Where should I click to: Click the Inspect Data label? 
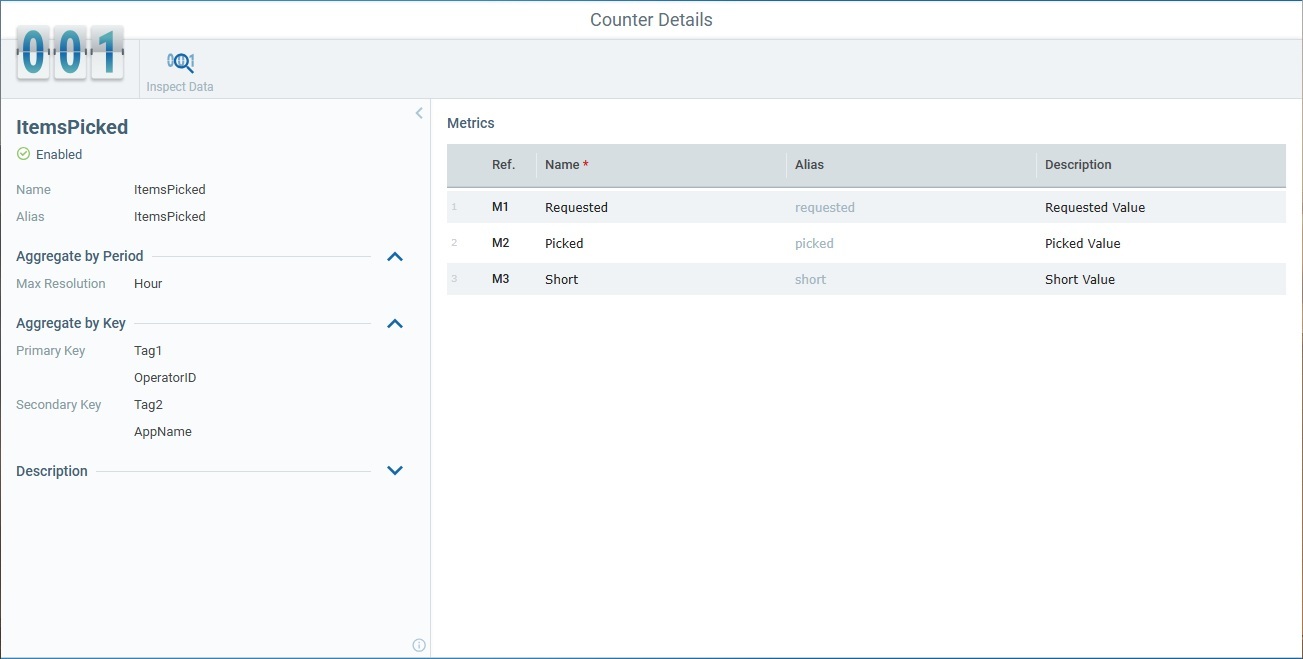pos(180,86)
